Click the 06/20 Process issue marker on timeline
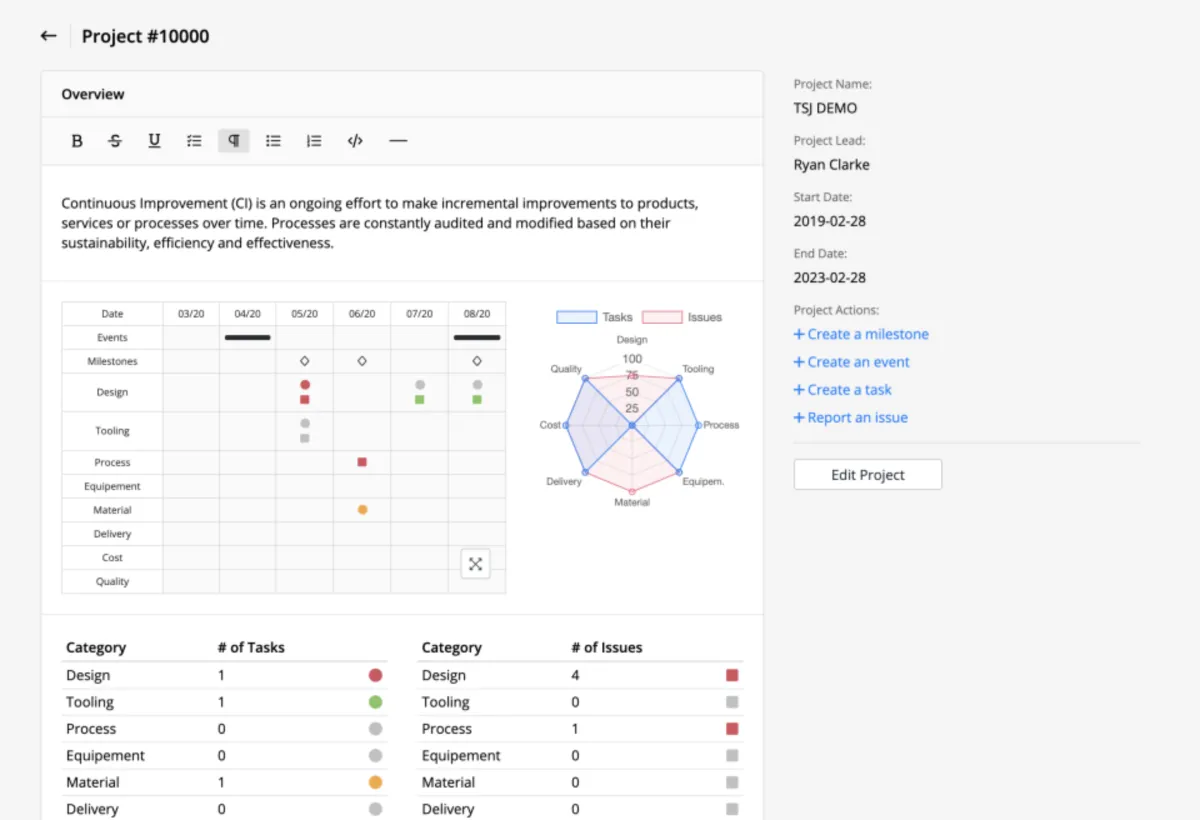Image resolution: width=1200 pixels, height=820 pixels. (x=362, y=462)
